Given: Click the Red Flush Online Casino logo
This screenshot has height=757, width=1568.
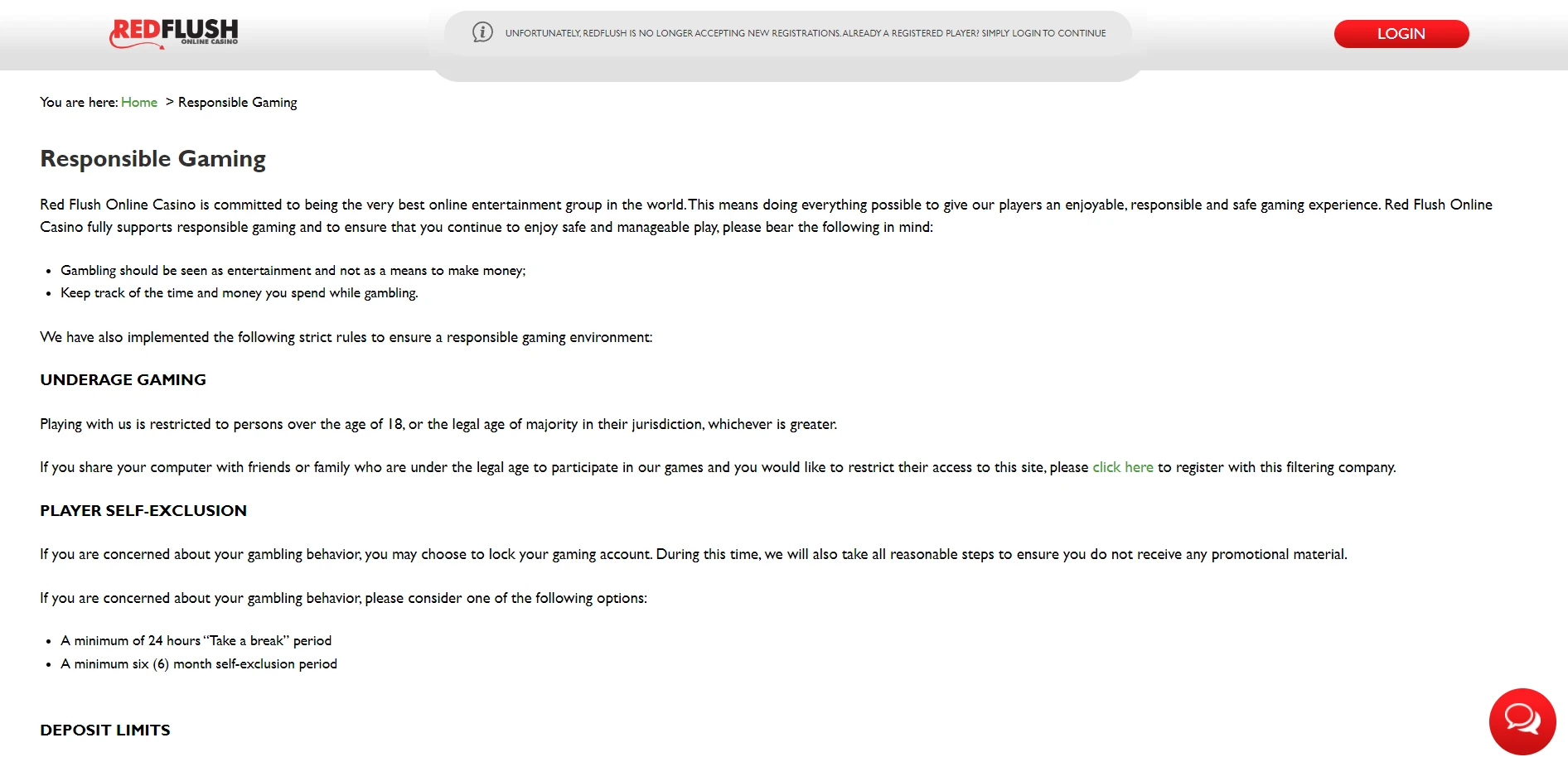Looking at the screenshot, I should coord(174,33).
